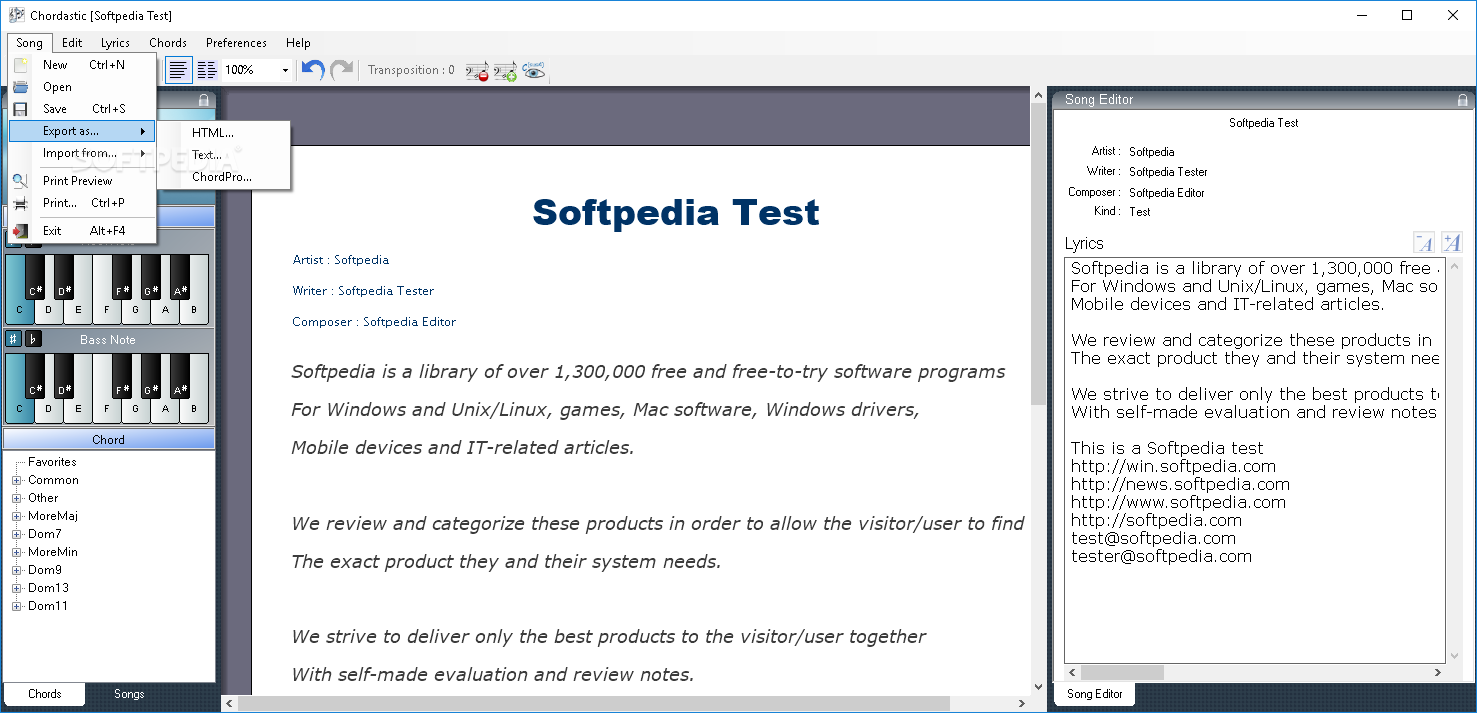
Task: Click the transpose up icon with green plus
Action: (505, 71)
